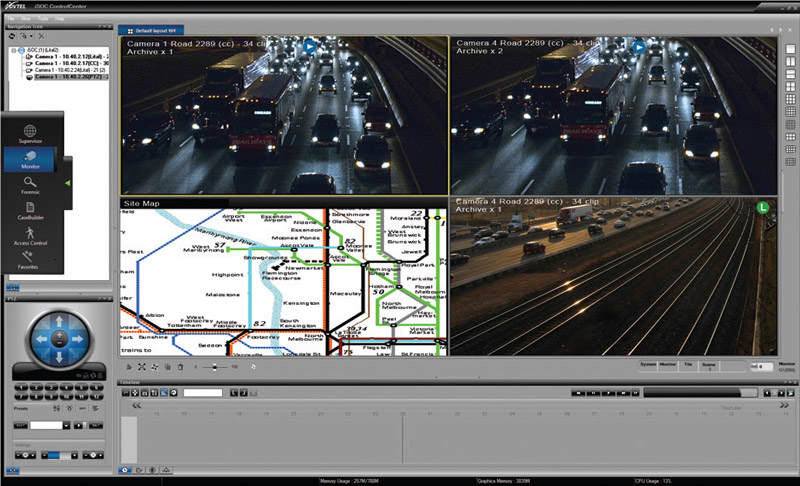Open the Favorites module

pos(28,260)
